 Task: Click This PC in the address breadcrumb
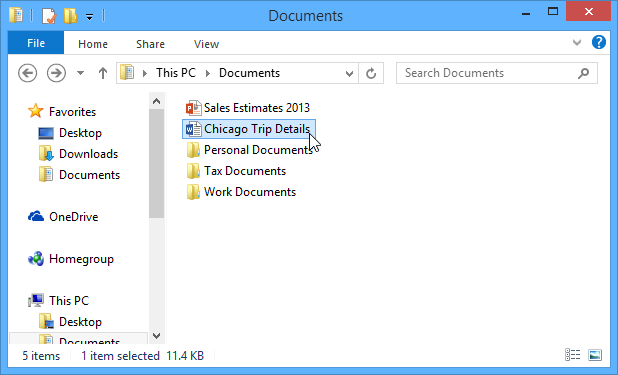pyautogui.click(x=176, y=73)
